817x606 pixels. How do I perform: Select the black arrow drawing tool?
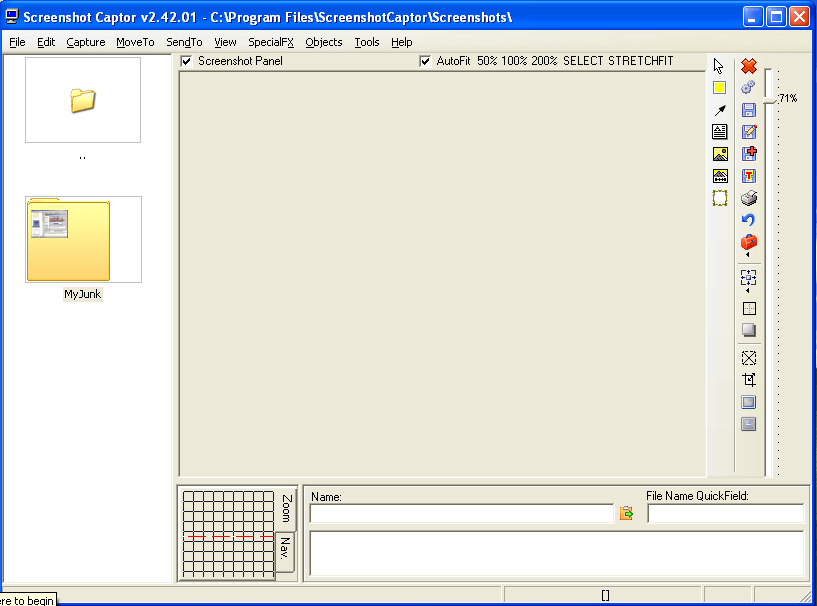pyautogui.click(x=719, y=110)
